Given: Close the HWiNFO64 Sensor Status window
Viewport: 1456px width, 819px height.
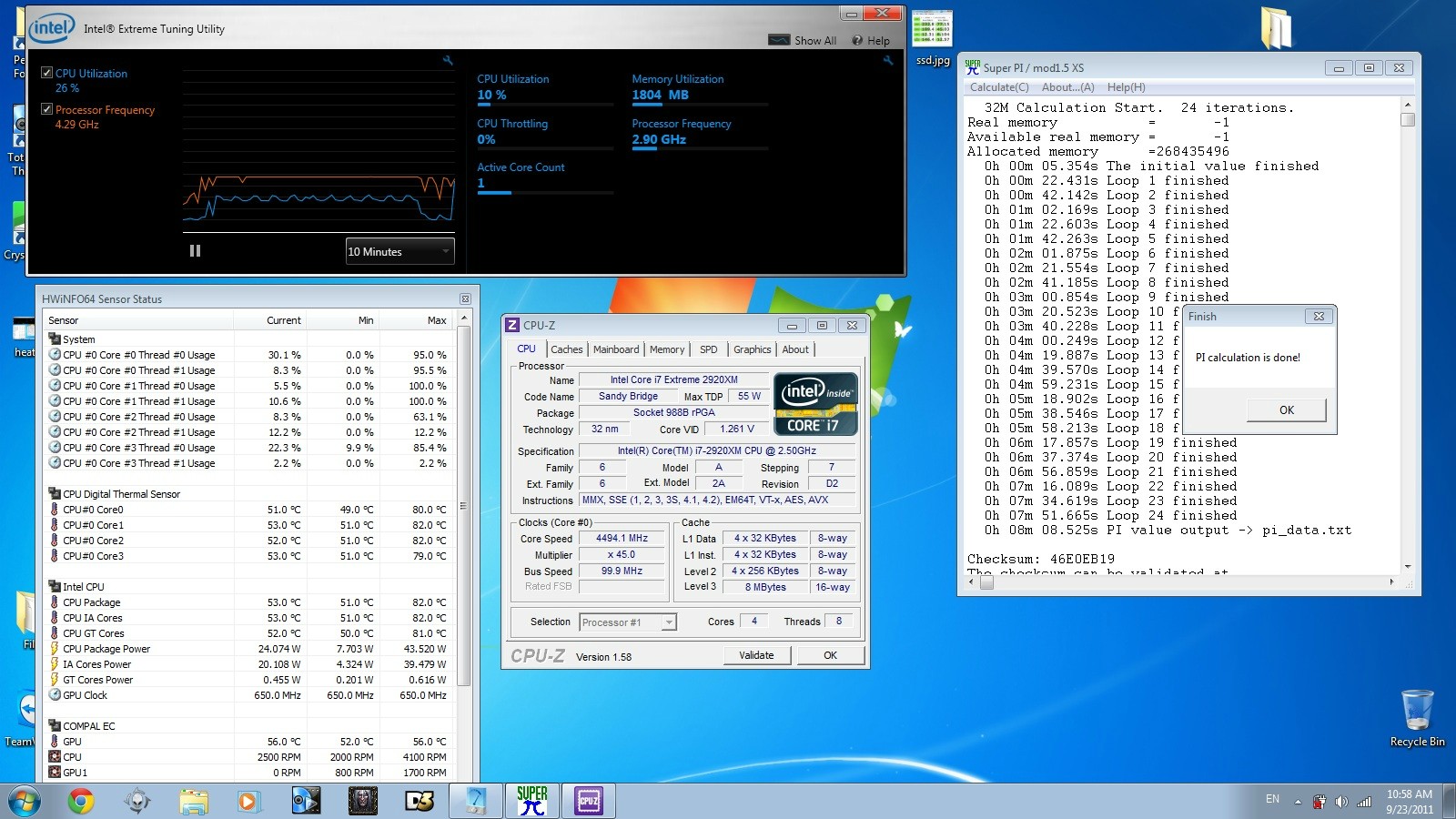Looking at the screenshot, I should point(465,298).
